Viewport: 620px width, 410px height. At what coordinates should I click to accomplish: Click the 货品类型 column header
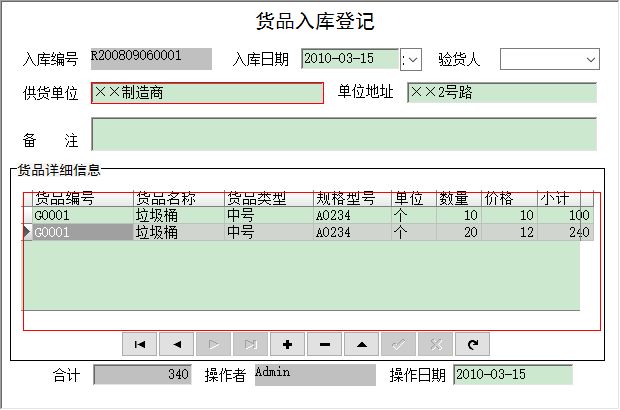pos(269,198)
